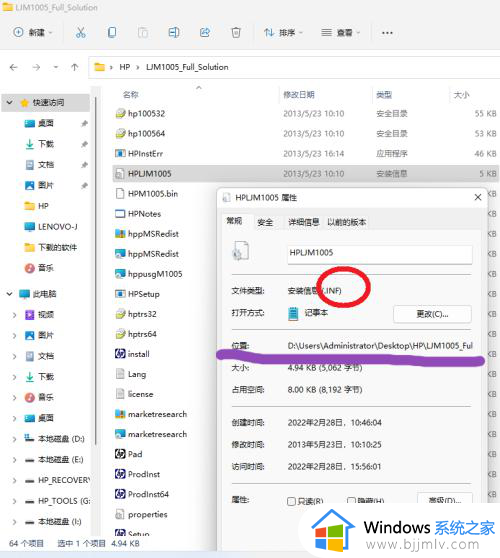The image size is (500, 558).
Task: Select the license file icon
Action: click(120, 394)
